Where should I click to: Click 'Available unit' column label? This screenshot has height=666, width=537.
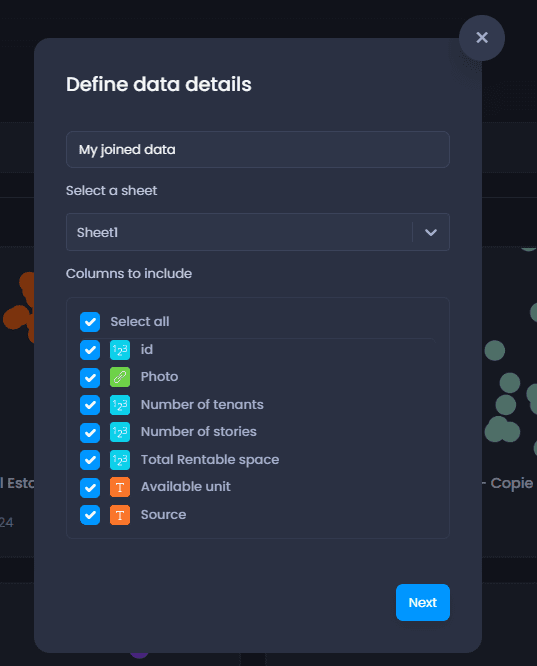click(x=186, y=487)
